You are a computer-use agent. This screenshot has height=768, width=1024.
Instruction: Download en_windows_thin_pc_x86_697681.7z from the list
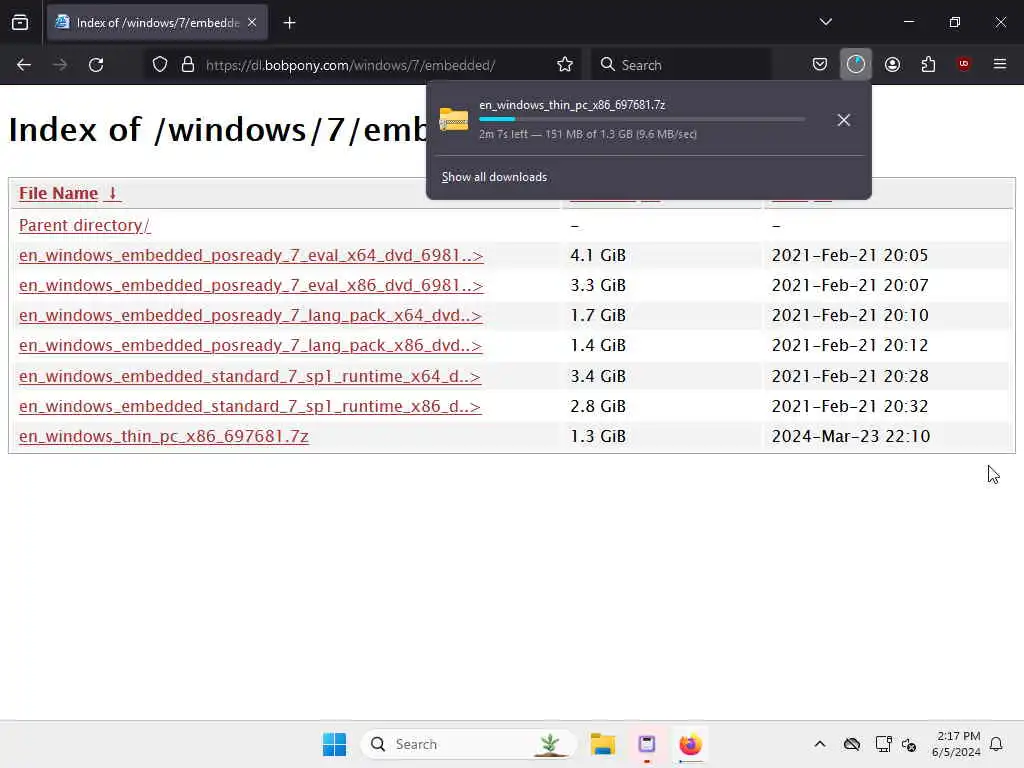point(163,436)
